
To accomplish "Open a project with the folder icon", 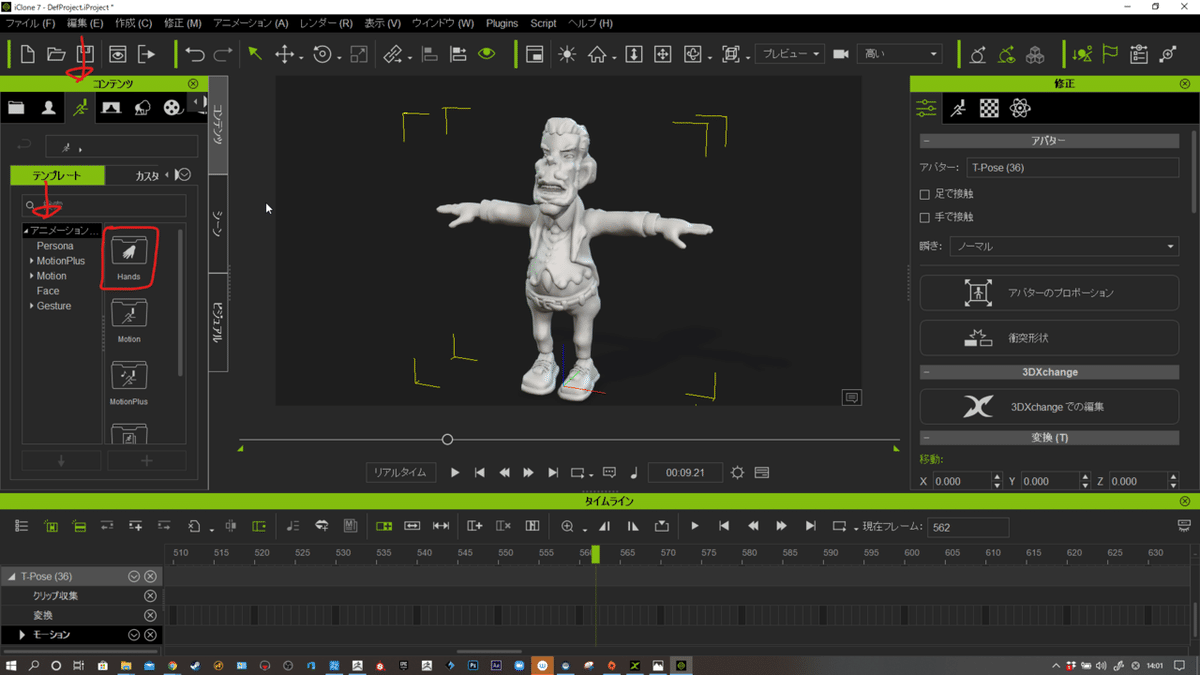I will (x=56, y=54).
